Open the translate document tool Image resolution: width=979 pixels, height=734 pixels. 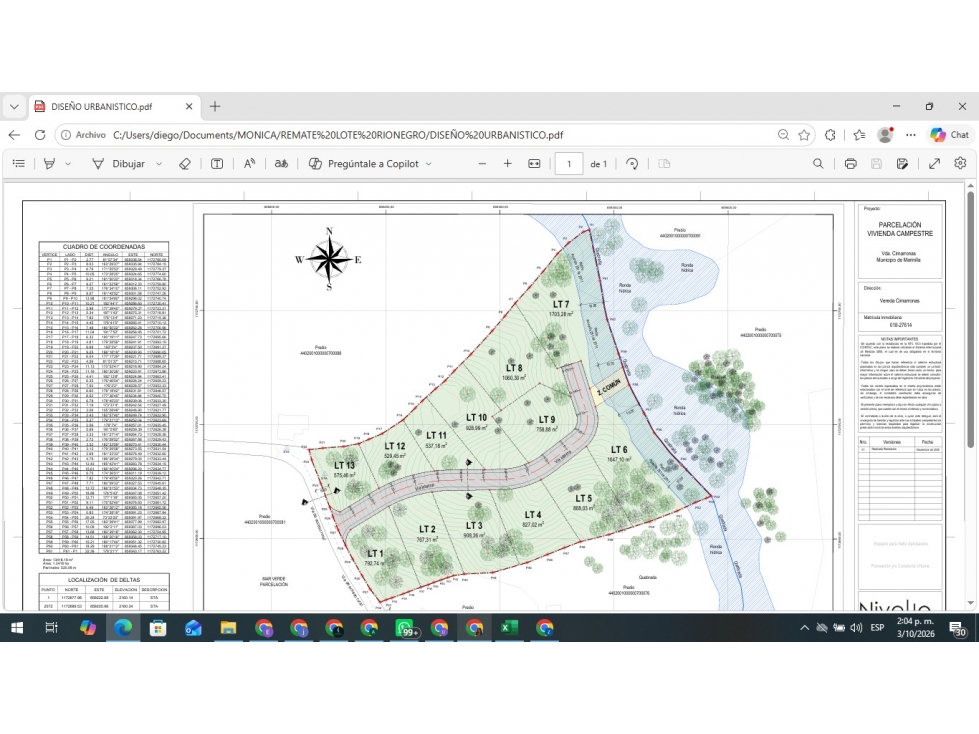click(281, 164)
